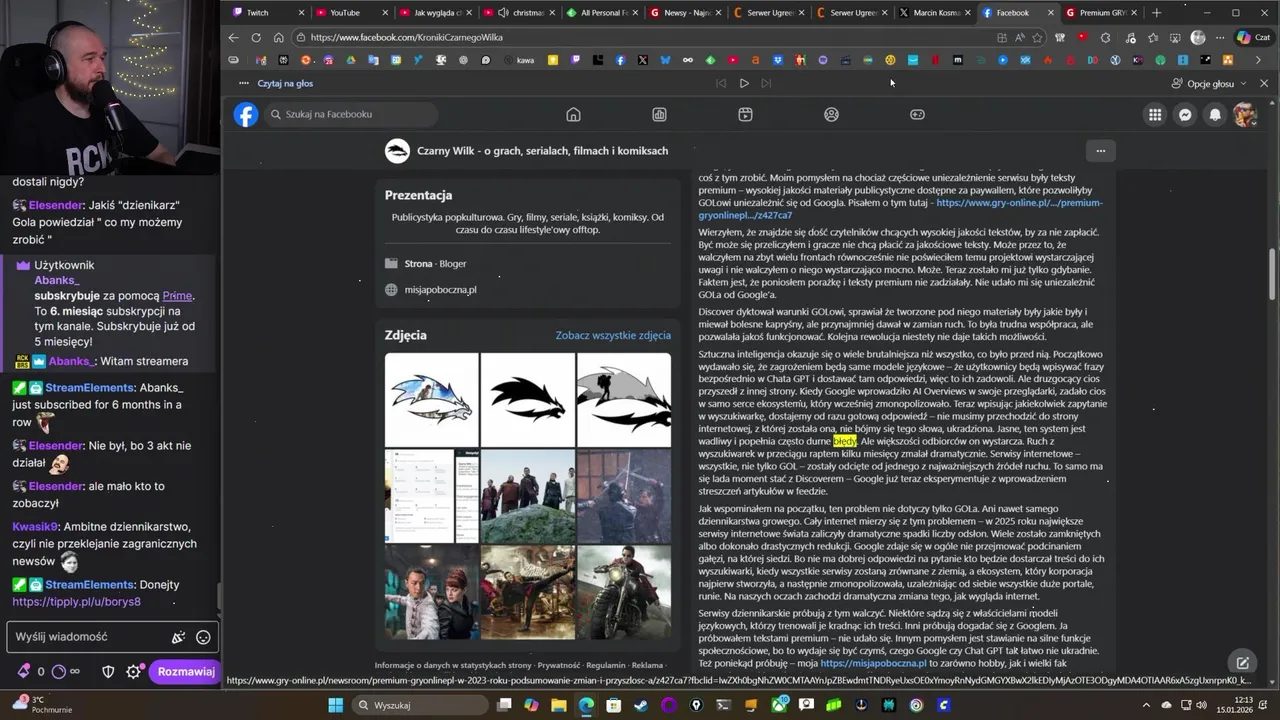Open a new browser tab
The image size is (1280, 720).
point(1157,13)
